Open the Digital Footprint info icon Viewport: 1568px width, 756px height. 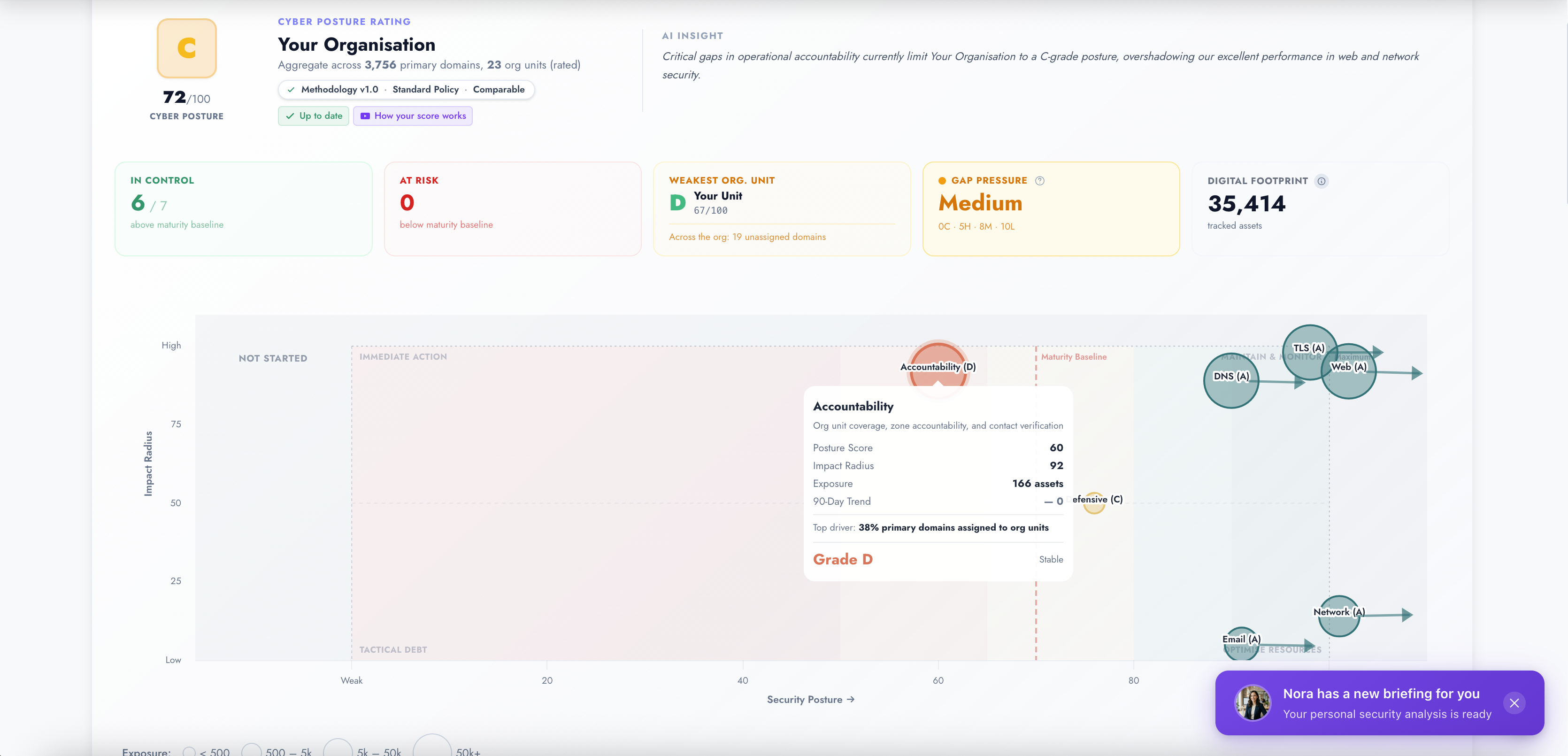1321,181
